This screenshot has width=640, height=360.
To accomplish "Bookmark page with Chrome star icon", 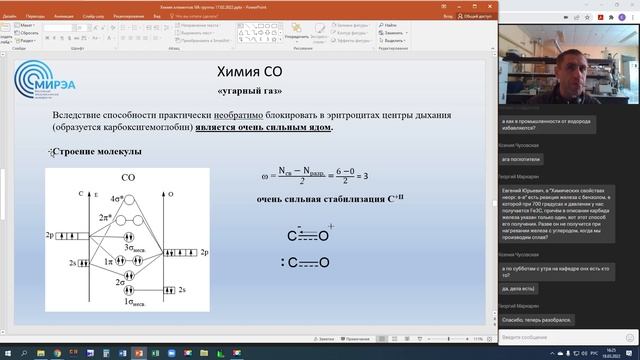I will pyautogui.click(x=587, y=18).
